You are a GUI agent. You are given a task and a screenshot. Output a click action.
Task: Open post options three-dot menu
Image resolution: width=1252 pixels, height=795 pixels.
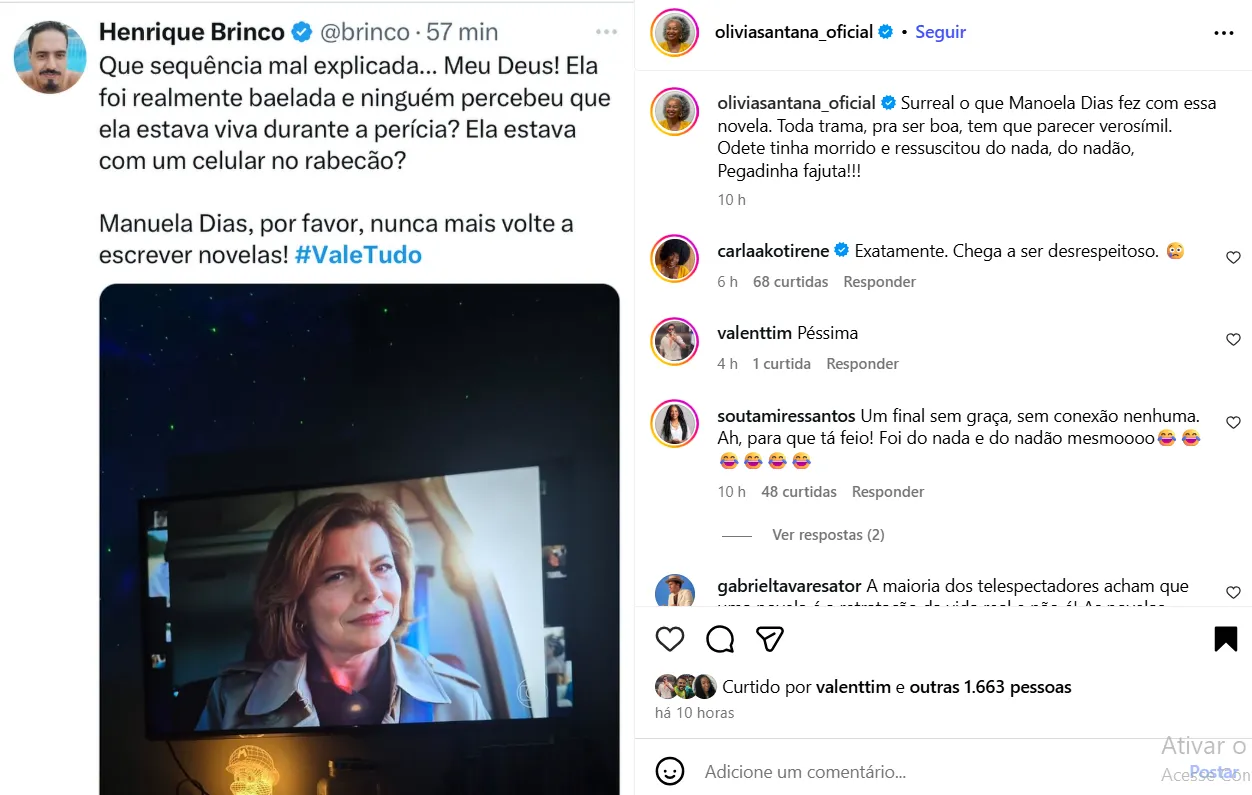(x=1224, y=33)
